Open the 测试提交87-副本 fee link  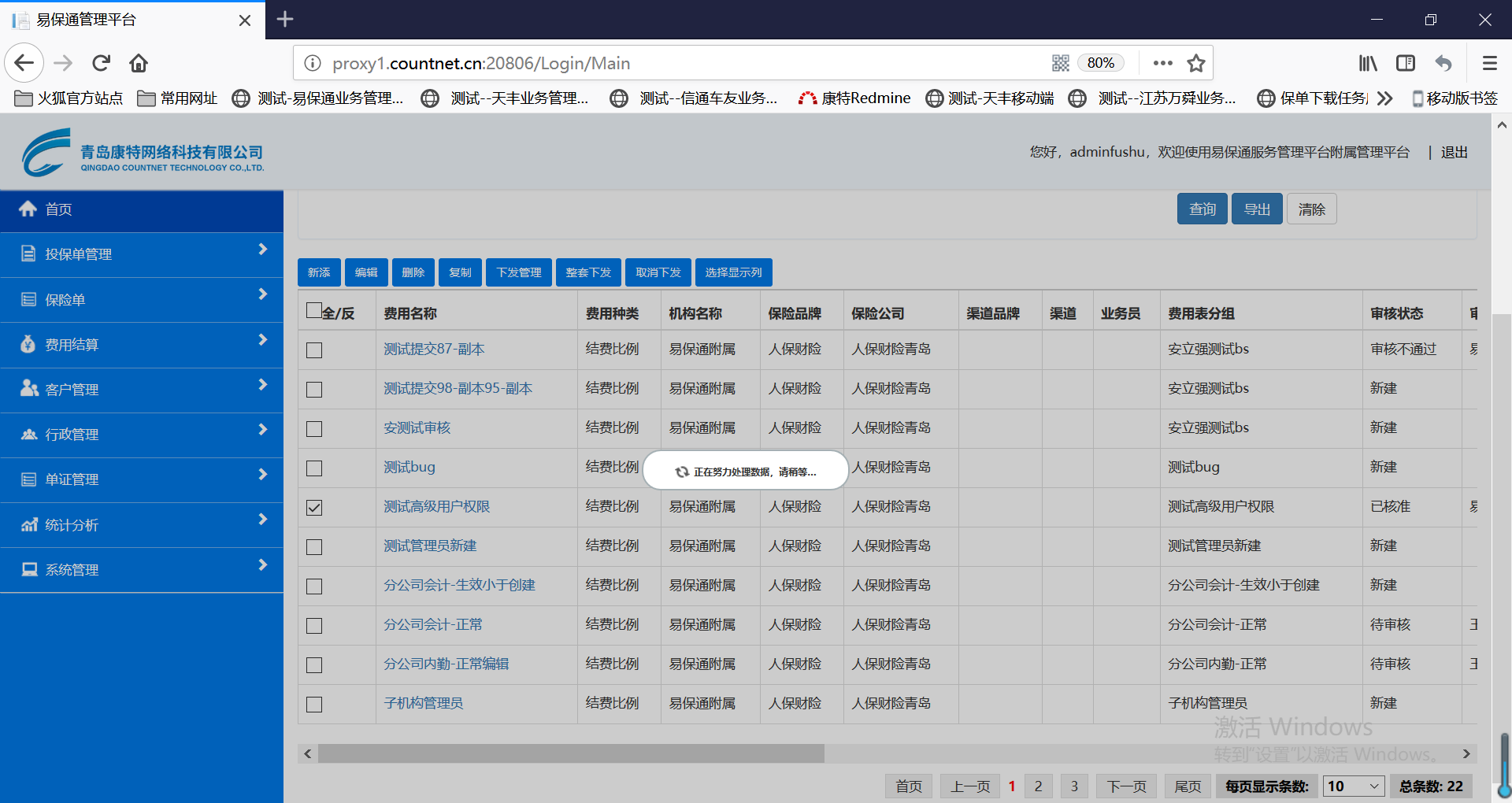[434, 350]
